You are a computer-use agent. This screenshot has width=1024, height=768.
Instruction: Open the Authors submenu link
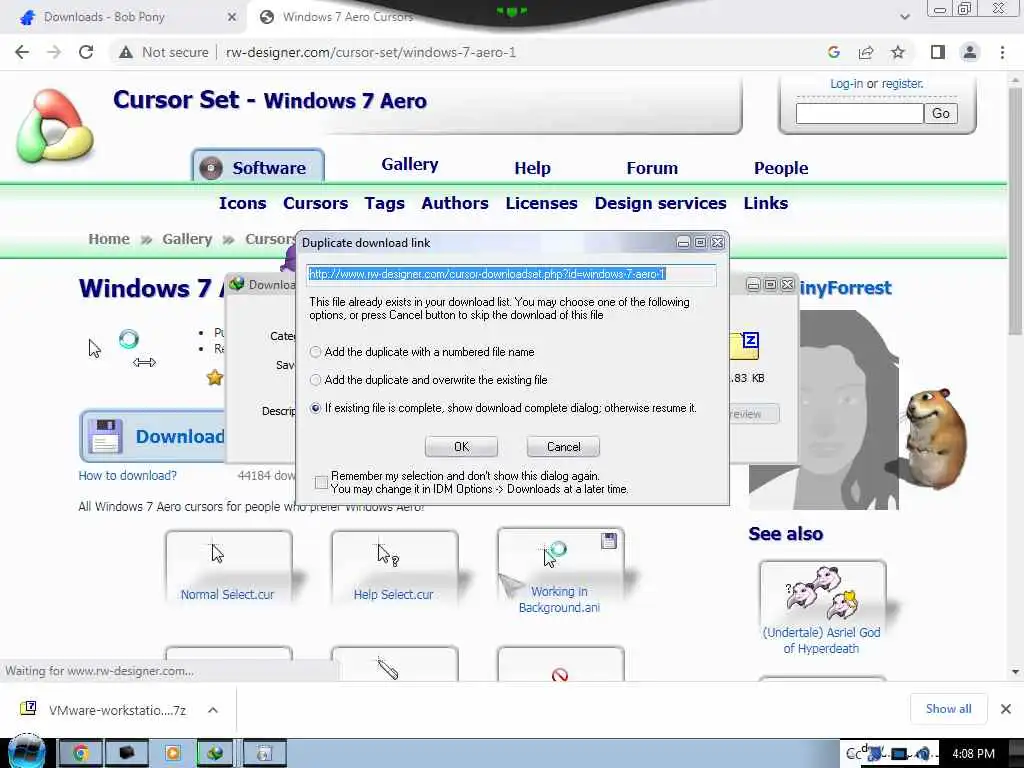(455, 203)
